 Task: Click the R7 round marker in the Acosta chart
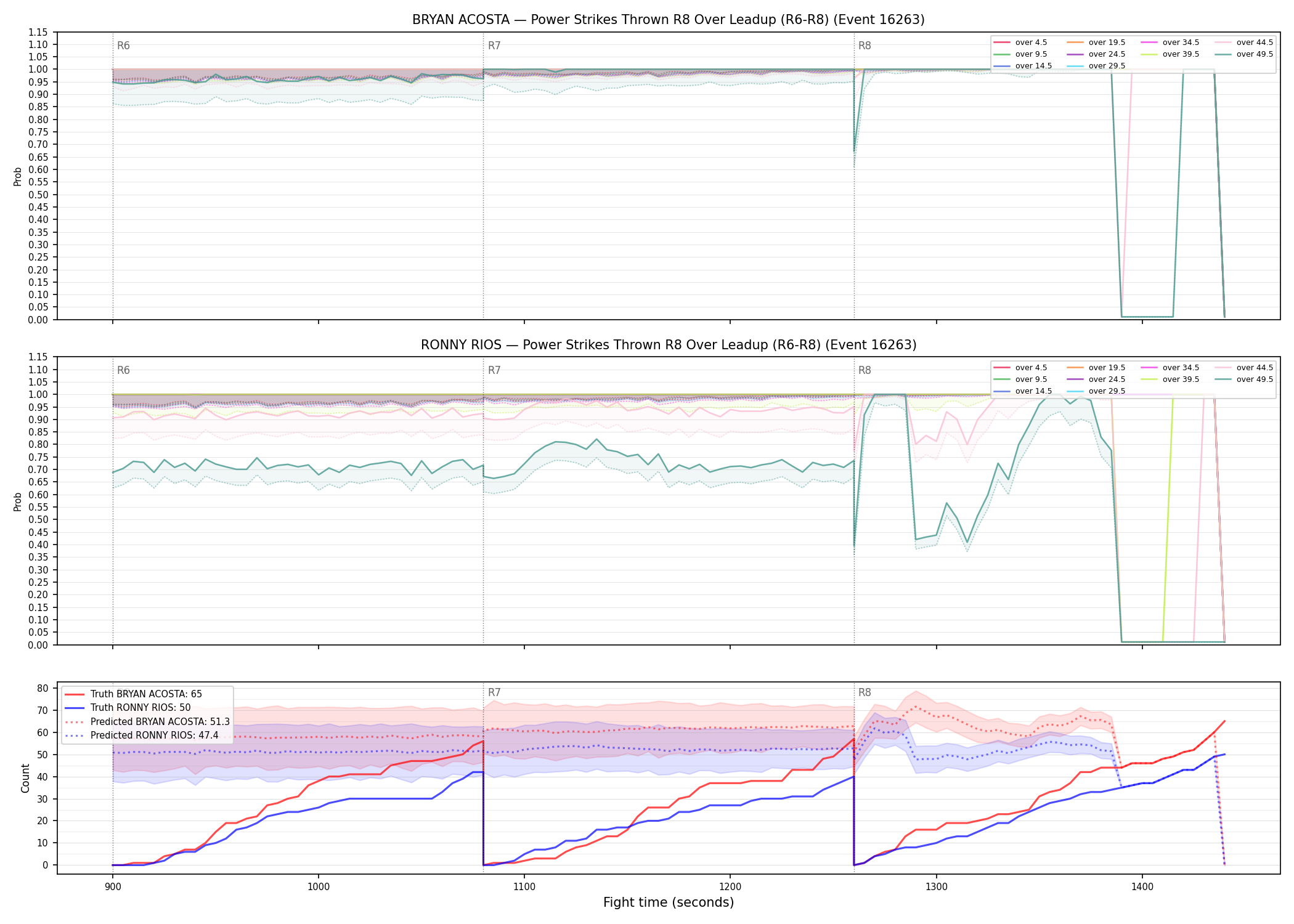(x=494, y=46)
